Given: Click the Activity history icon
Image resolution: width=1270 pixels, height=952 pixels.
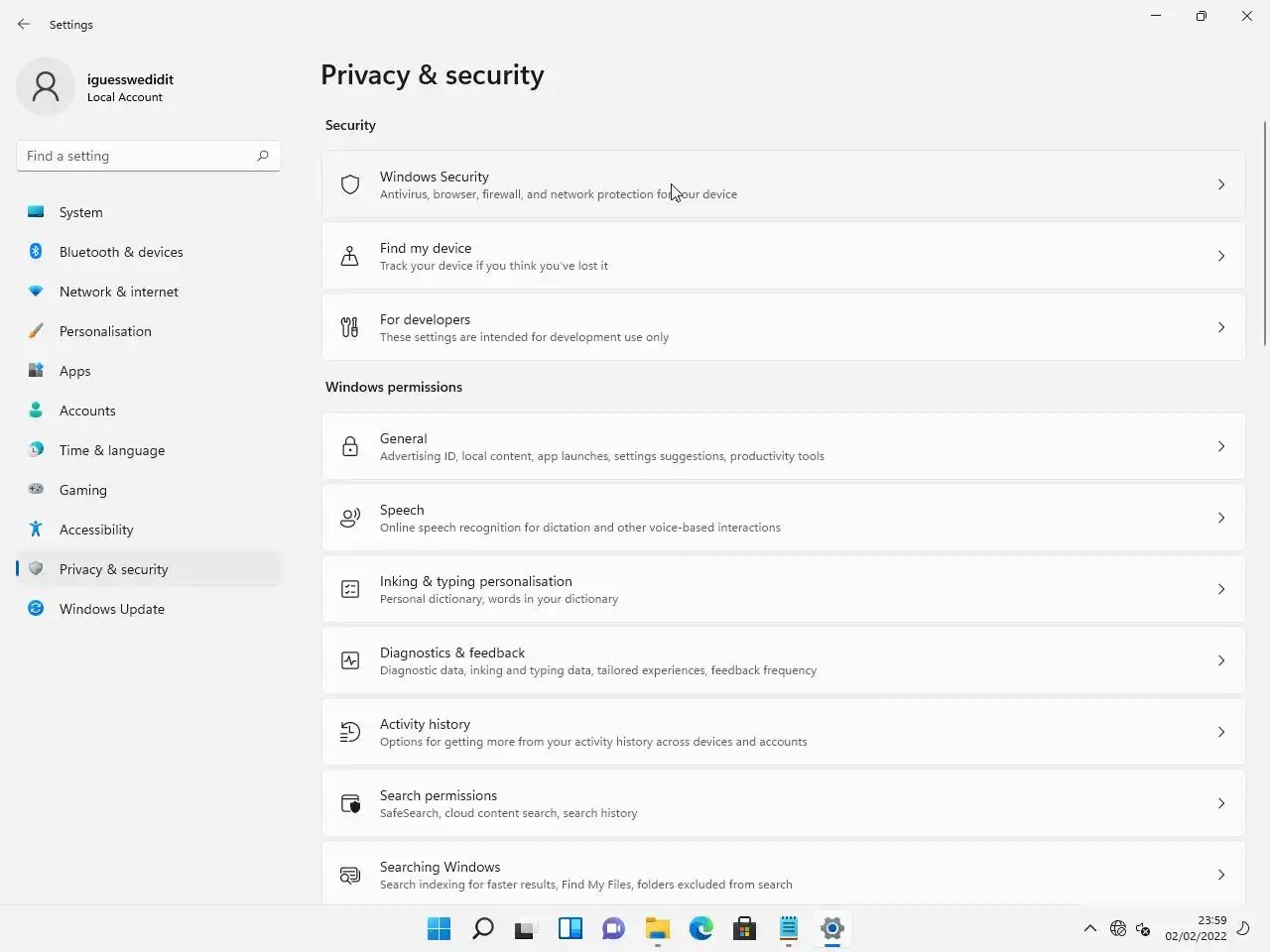Looking at the screenshot, I should pyautogui.click(x=350, y=732).
